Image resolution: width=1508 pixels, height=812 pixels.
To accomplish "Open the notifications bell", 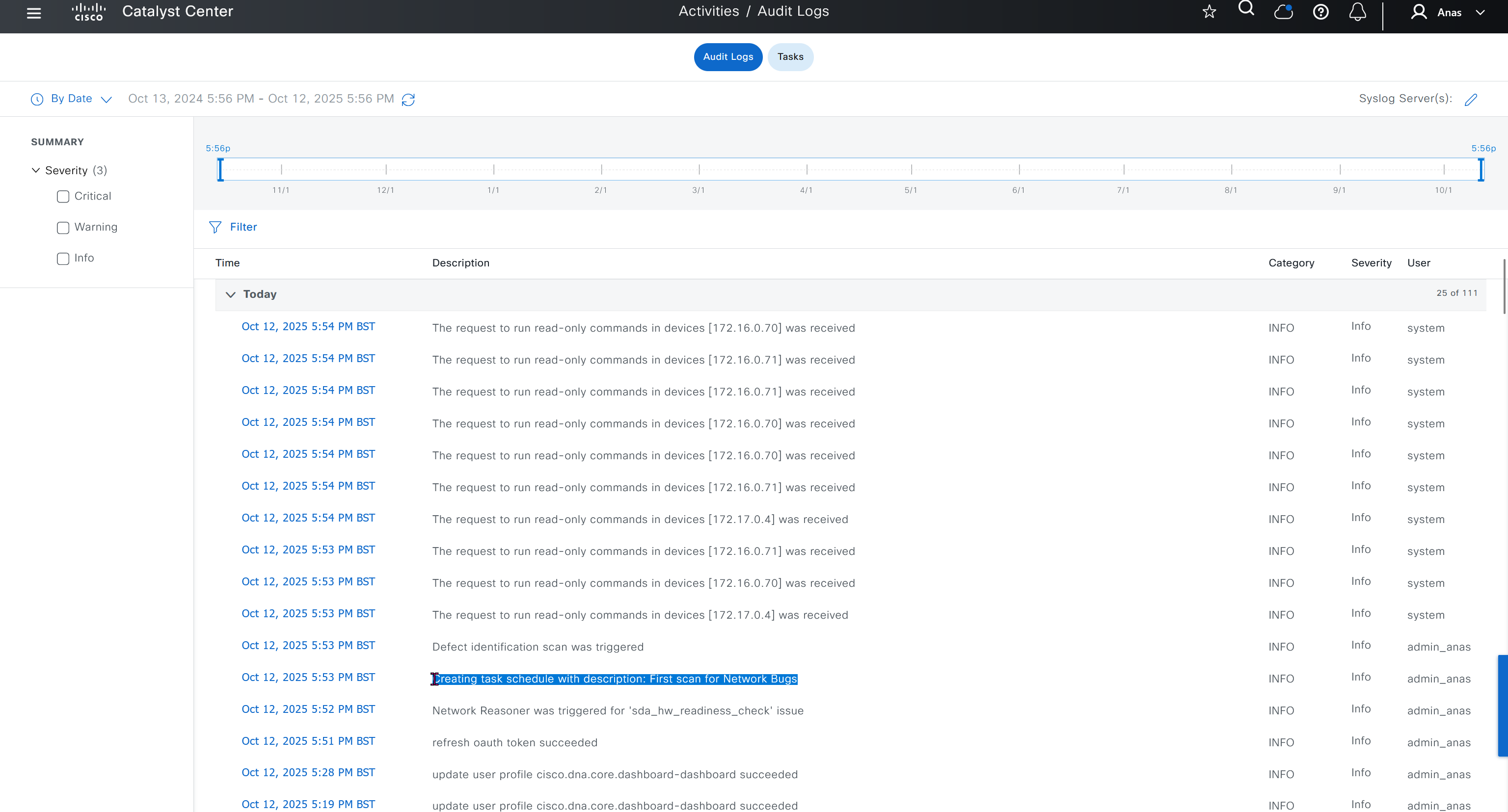I will point(1358,12).
